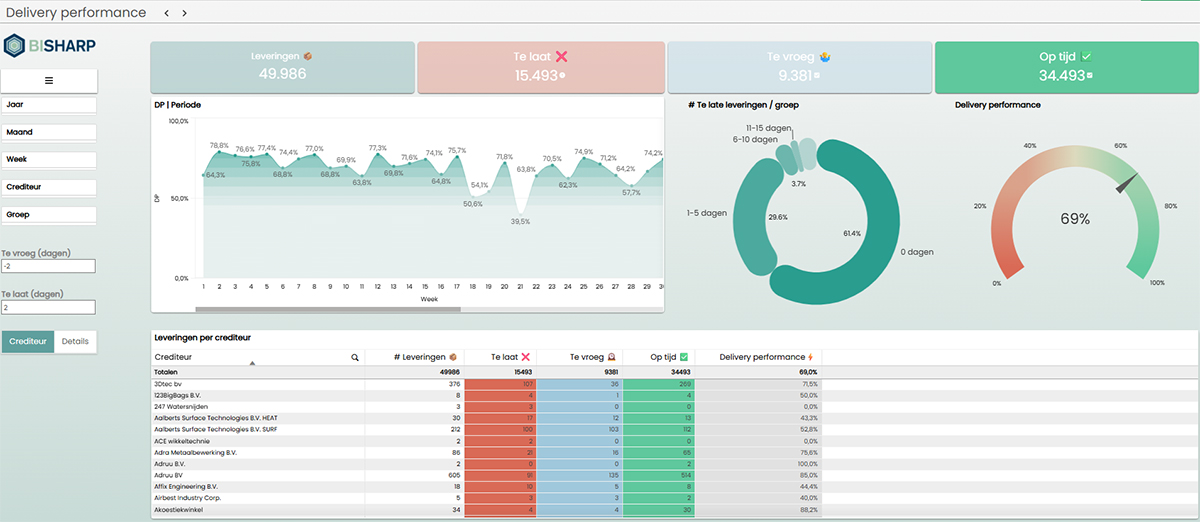Go to the next sheet arrow
The image size is (1200, 522).
(185, 13)
